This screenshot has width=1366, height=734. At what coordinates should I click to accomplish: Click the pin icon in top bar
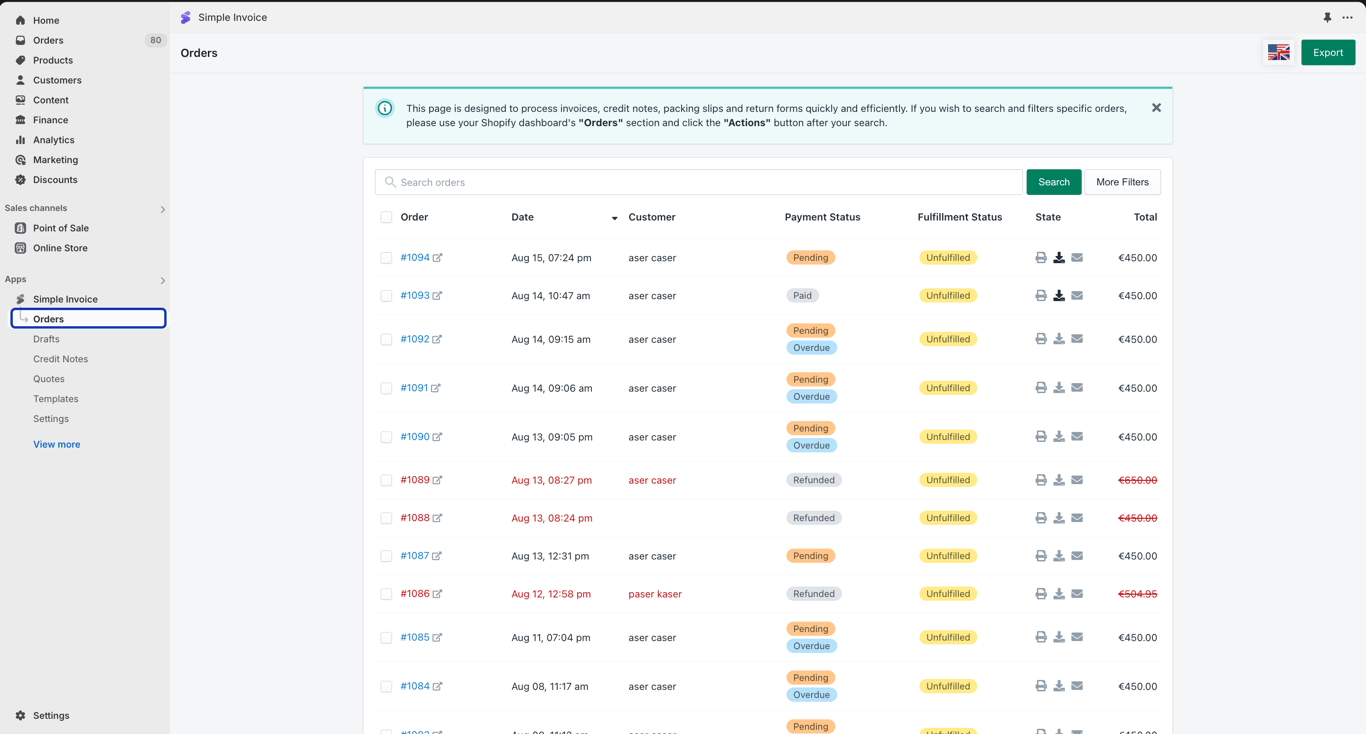[1327, 18]
